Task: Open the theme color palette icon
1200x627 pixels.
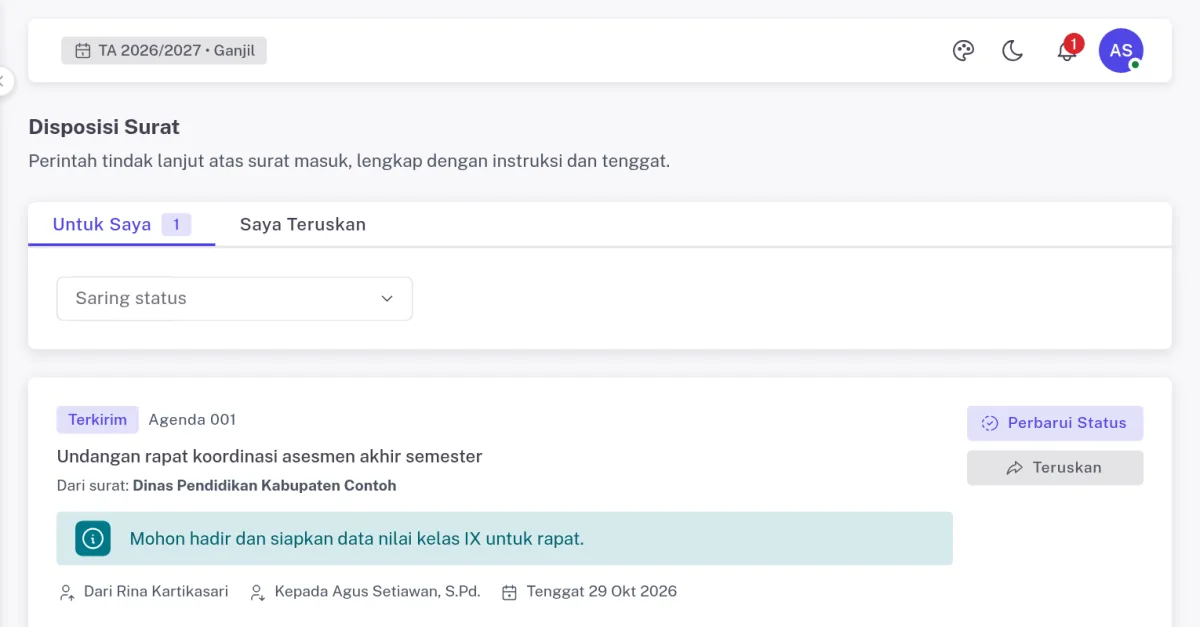Action: pyautogui.click(x=963, y=51)
